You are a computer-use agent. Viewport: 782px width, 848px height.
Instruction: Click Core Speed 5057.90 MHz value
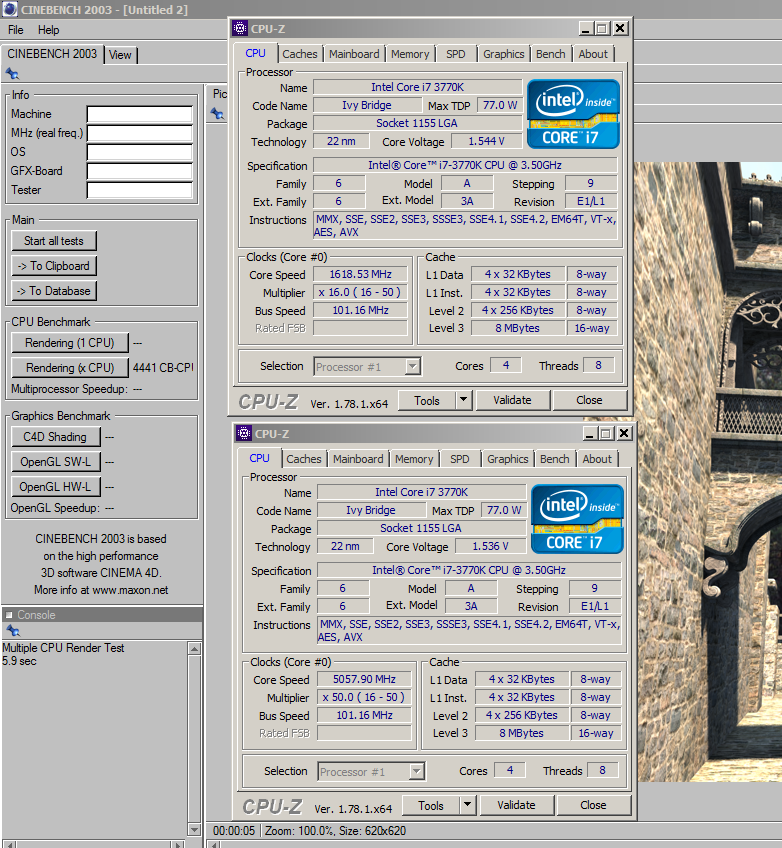[365, 679]
